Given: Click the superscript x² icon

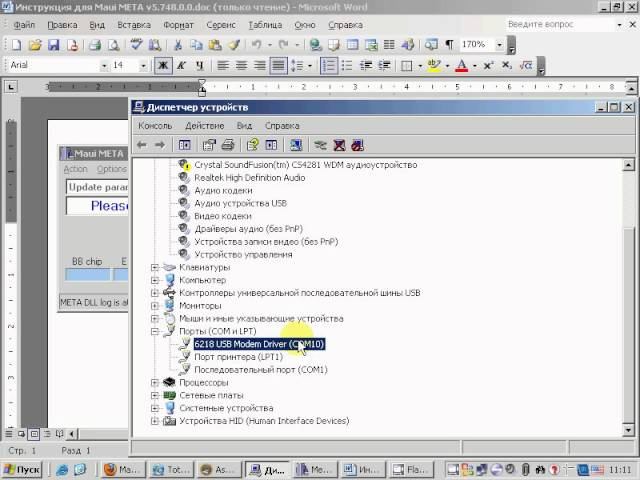Looking at the screenshot, I should coord(488,65).
